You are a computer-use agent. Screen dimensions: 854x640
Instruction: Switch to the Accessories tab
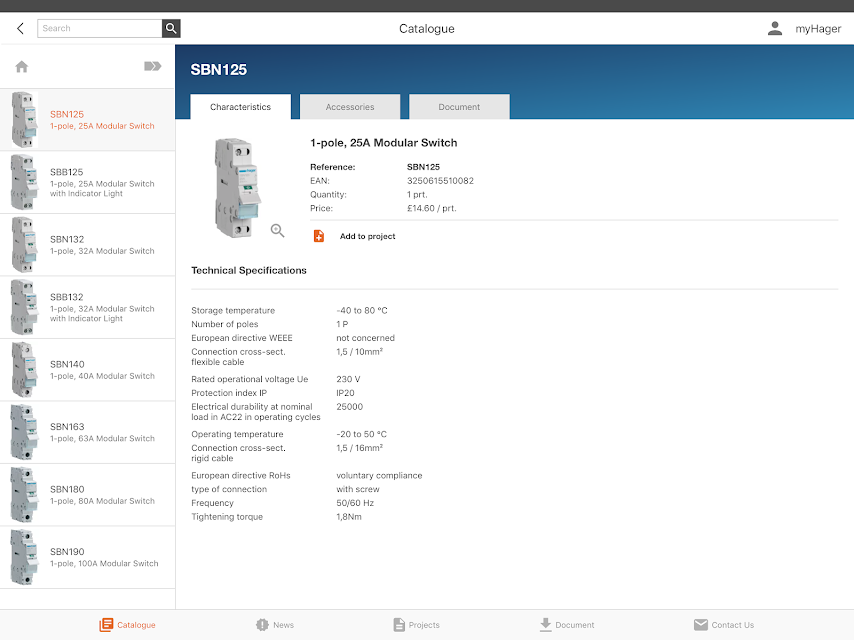coord(350,107)
